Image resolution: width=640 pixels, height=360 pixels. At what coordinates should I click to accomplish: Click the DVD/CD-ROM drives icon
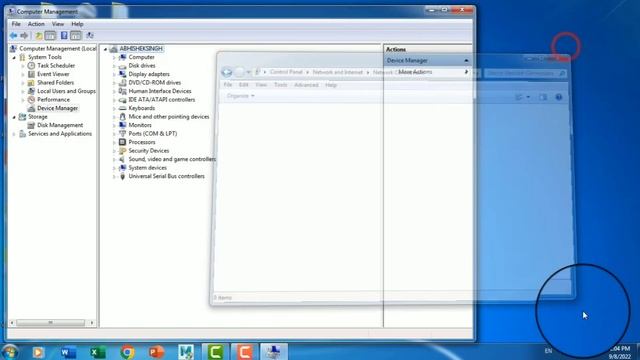point(122,82)
